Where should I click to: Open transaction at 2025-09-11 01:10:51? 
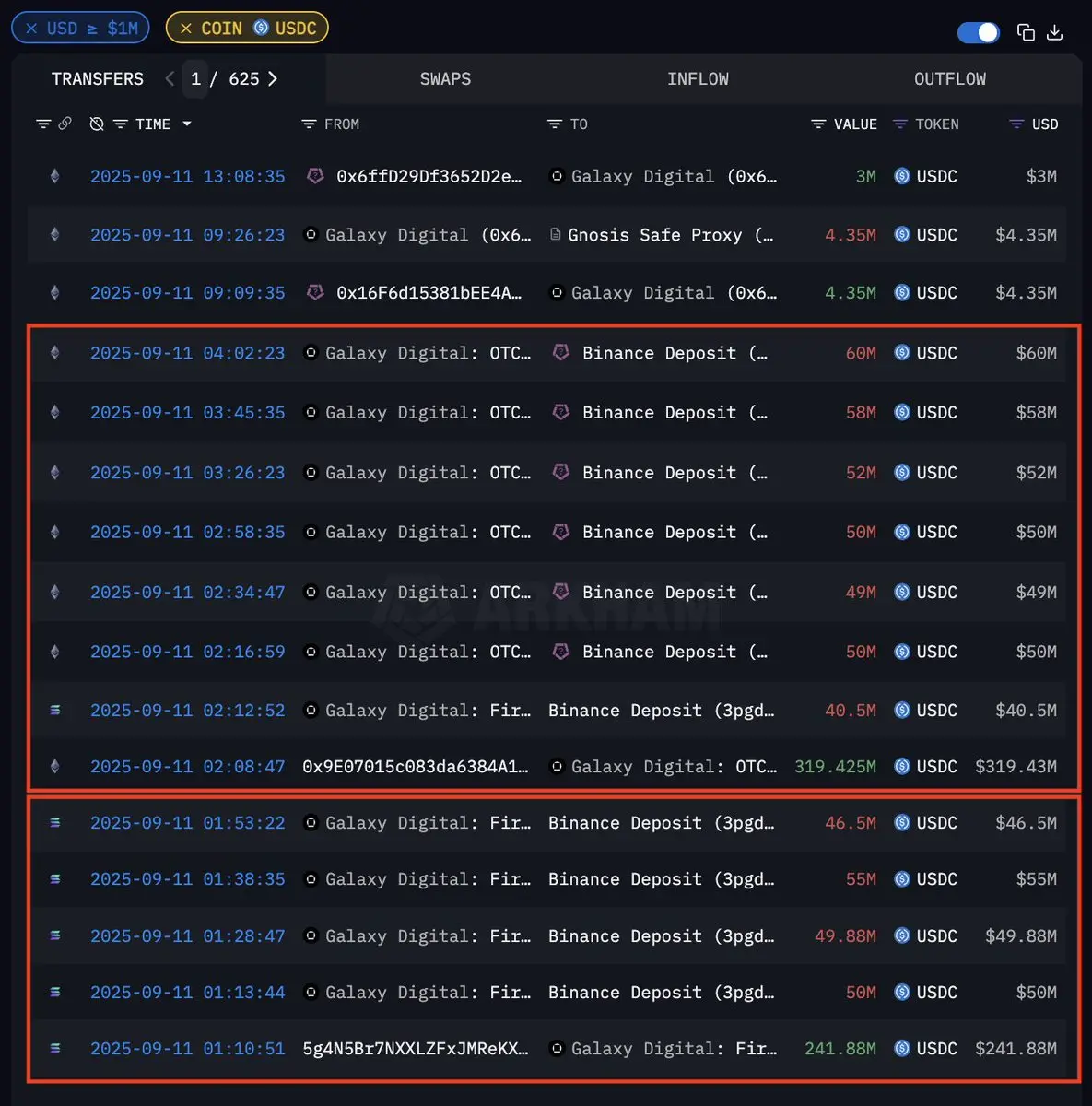[x=188, y=1048]
